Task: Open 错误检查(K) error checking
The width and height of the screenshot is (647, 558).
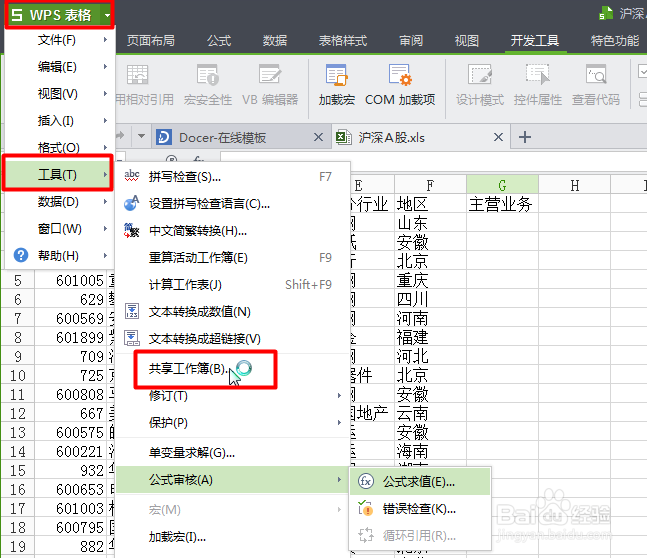Action: (x=420, y=509)
